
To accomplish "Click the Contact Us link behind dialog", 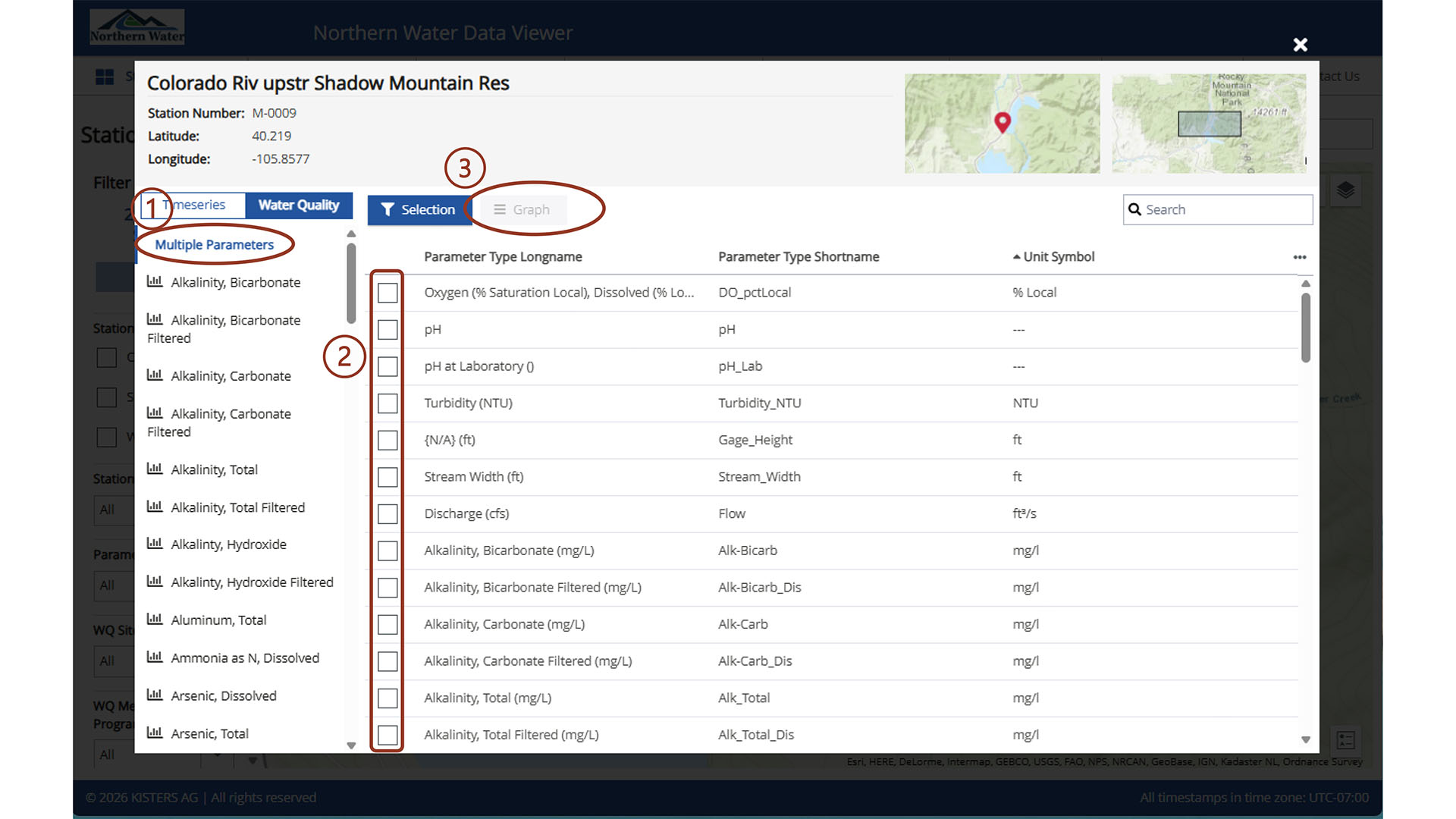I will point(1339,77).
